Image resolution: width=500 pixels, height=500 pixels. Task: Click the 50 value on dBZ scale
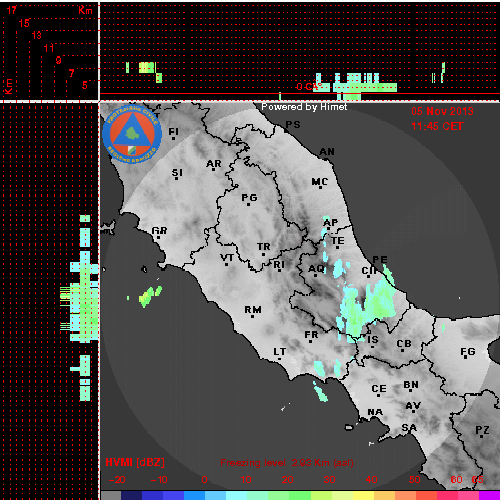[x=415, y=480]
